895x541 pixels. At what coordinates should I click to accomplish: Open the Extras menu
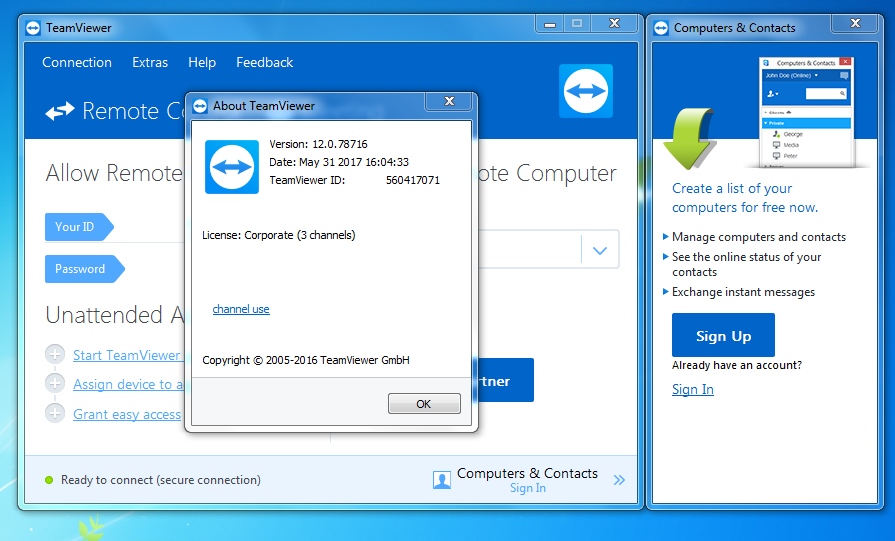pyautogui.click(x=150, y=62)
